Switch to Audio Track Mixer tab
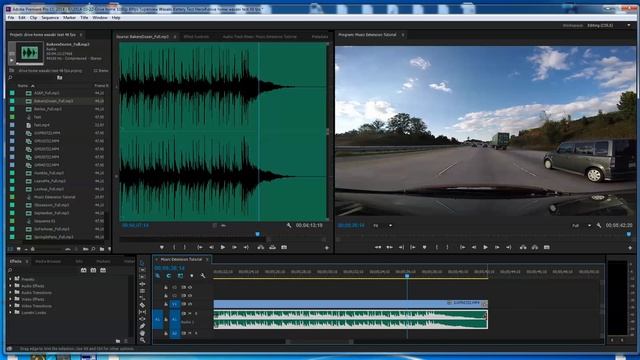Screen dimensions: 640x360 [x=260, y=37]
